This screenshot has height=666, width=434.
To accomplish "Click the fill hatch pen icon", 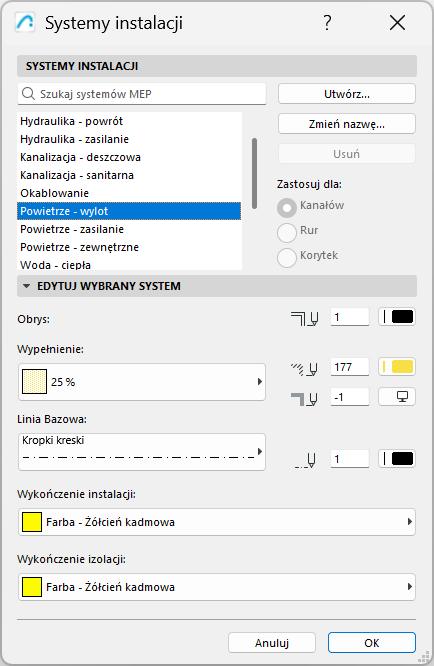I will coord(304,368).
